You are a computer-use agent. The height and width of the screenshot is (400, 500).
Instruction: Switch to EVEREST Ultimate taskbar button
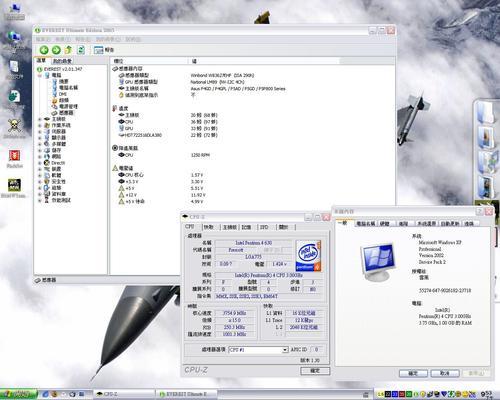(187, 394)
